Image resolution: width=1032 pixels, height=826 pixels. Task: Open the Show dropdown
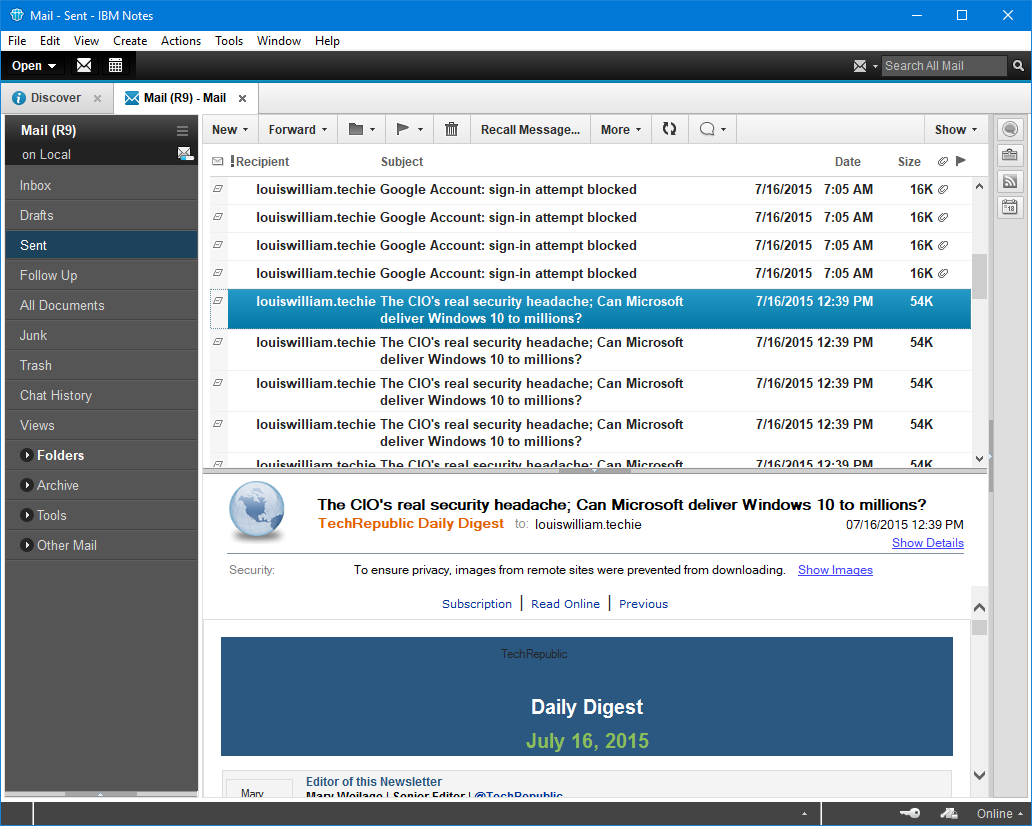point(956,130)
